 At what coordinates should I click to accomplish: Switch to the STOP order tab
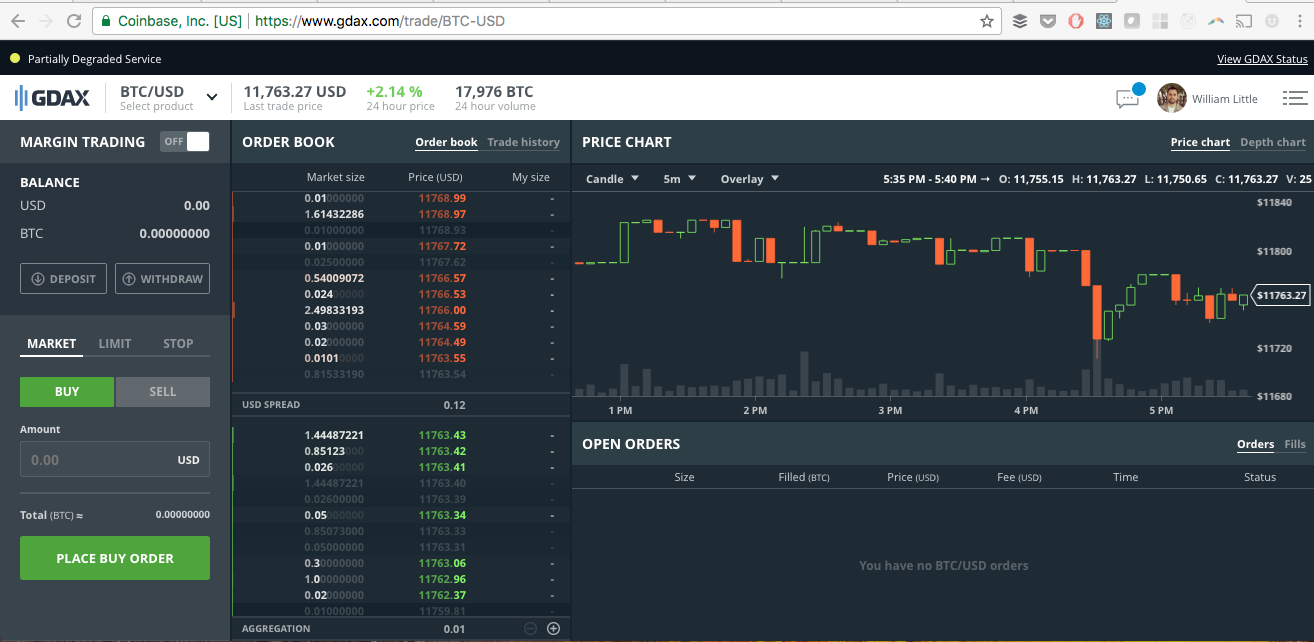[178, 343]
